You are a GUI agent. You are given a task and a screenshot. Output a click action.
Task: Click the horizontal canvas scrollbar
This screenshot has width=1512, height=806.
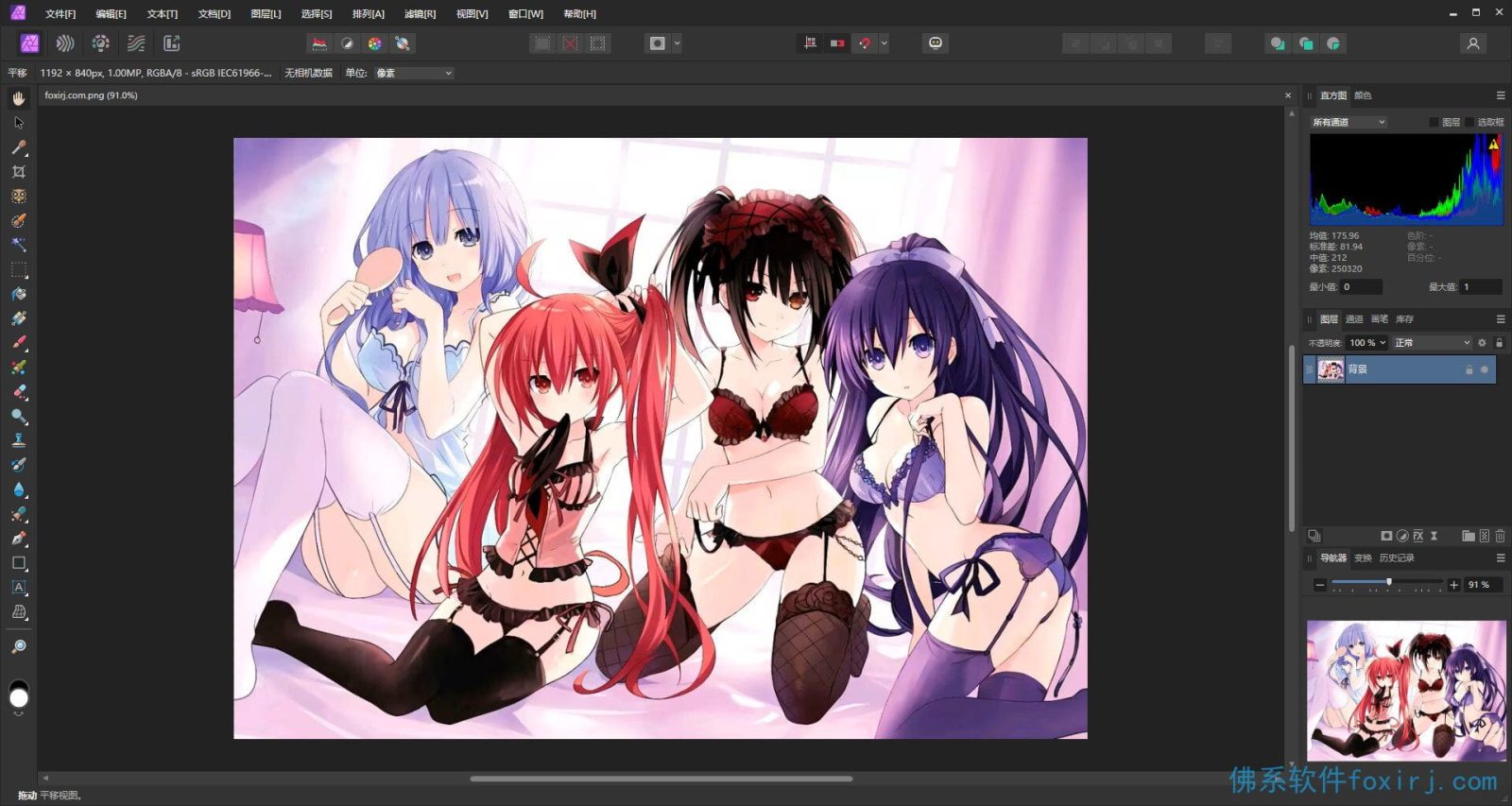pyautogui.click(x=661, y=779)
